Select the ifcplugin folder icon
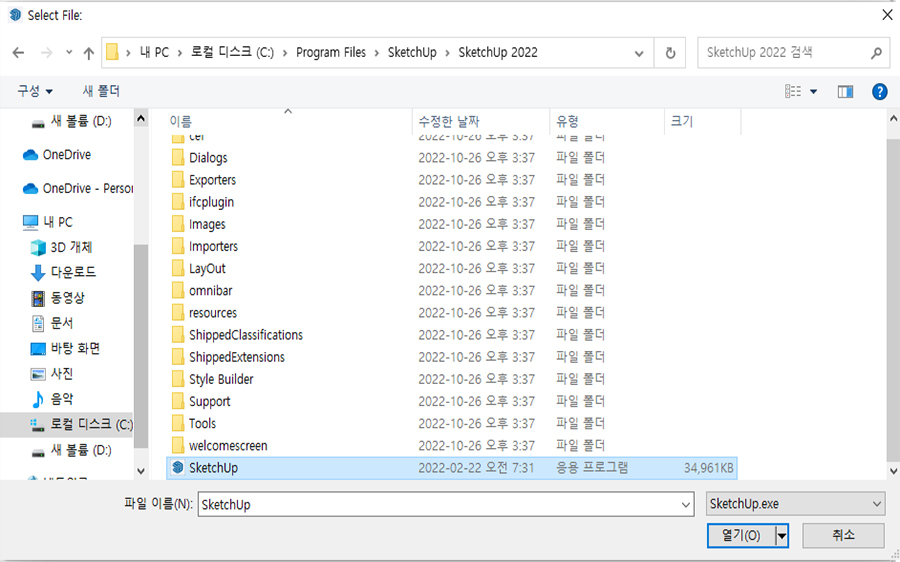Image resolution: width=900 pixels, height=562 pixels. click(x=178, y=201)
